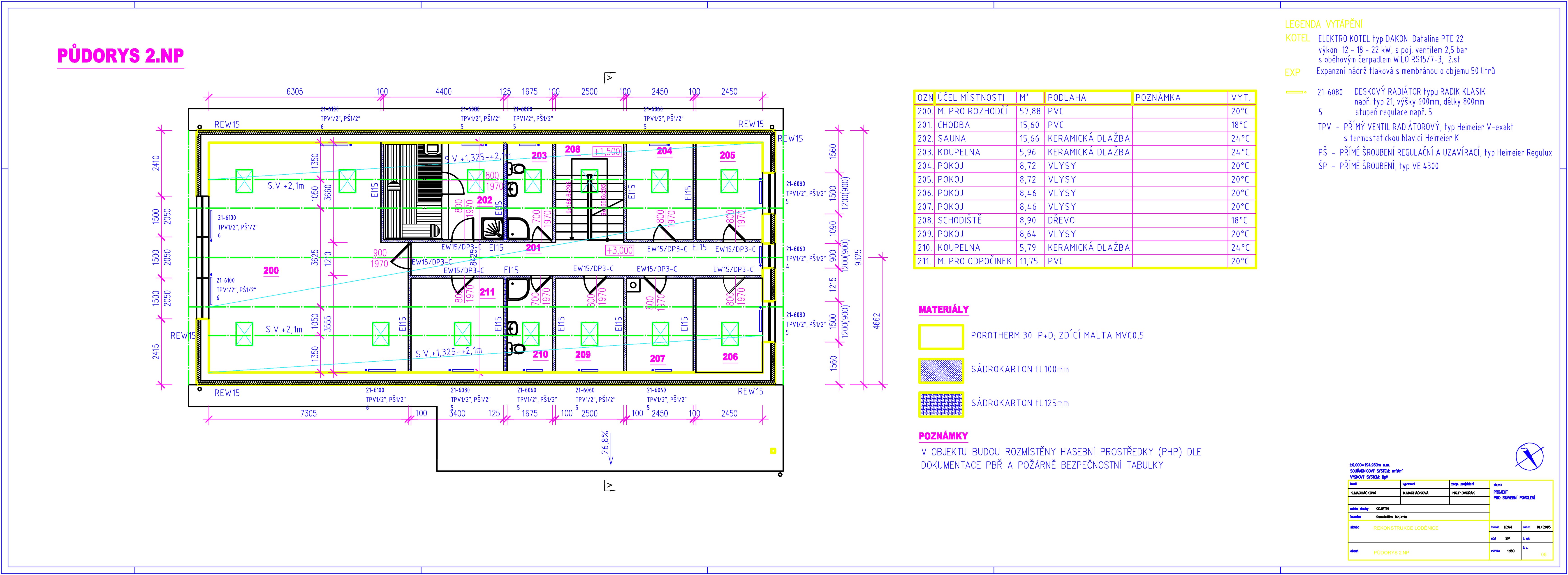The width and height of the screenshot is (1568, 575).
Task: Click the 12A4 format value
Action: (x=1508, y=527)
